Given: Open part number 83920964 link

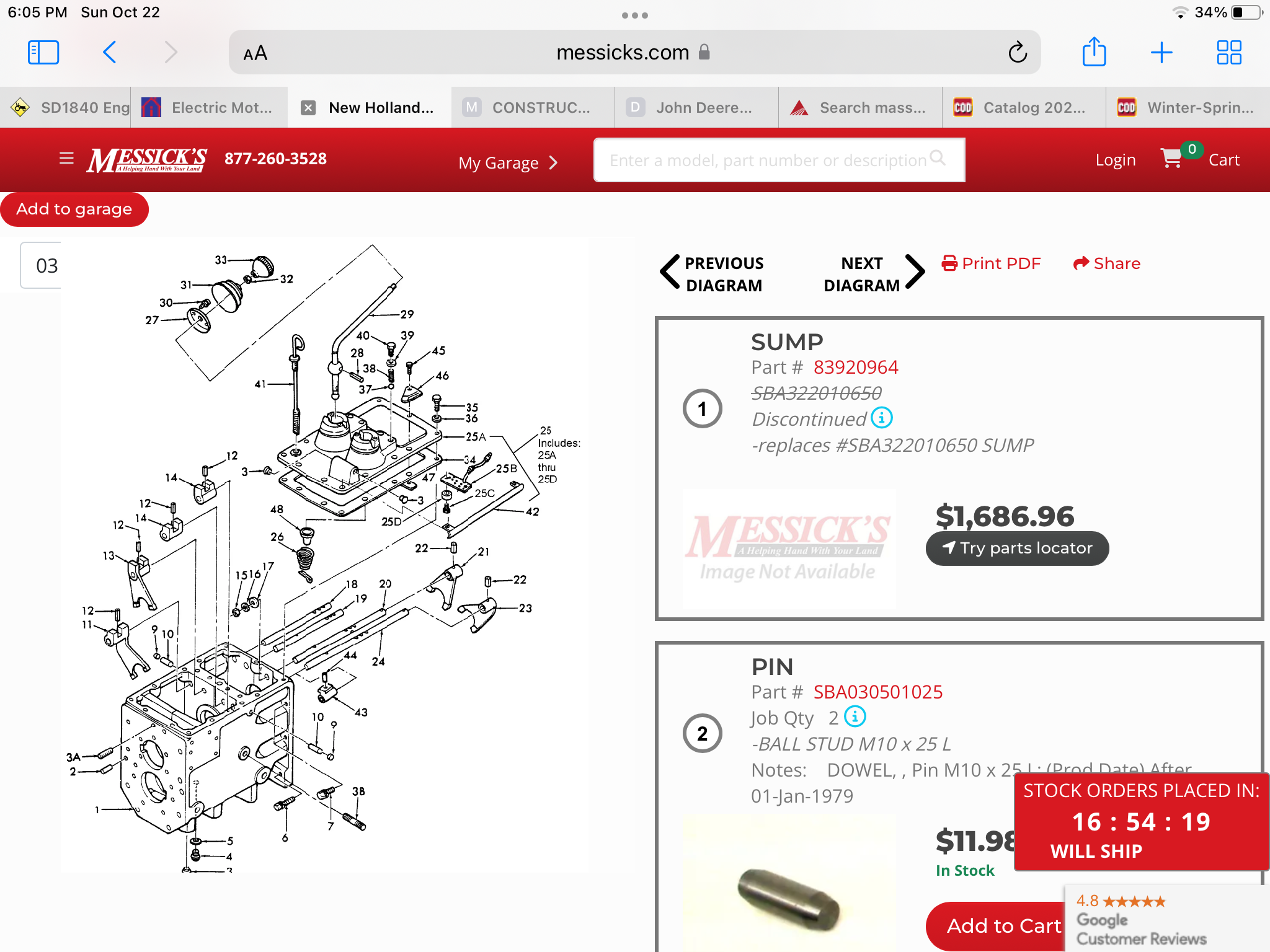Looking at the screenshot, I should [x=855, y=367].
